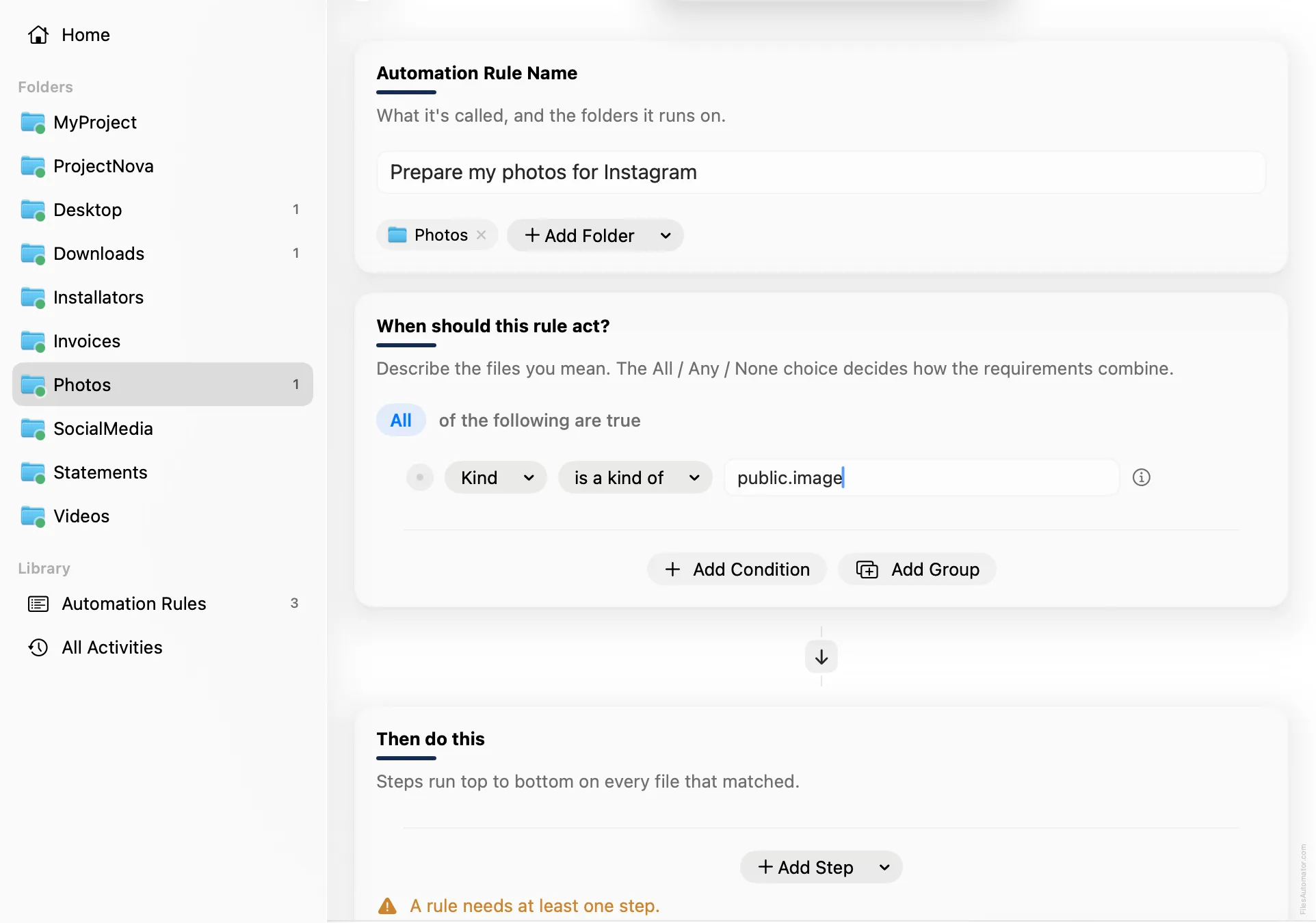Click the Automation Rules list icon
This screenshot has height=923, width=1316.
38,604
